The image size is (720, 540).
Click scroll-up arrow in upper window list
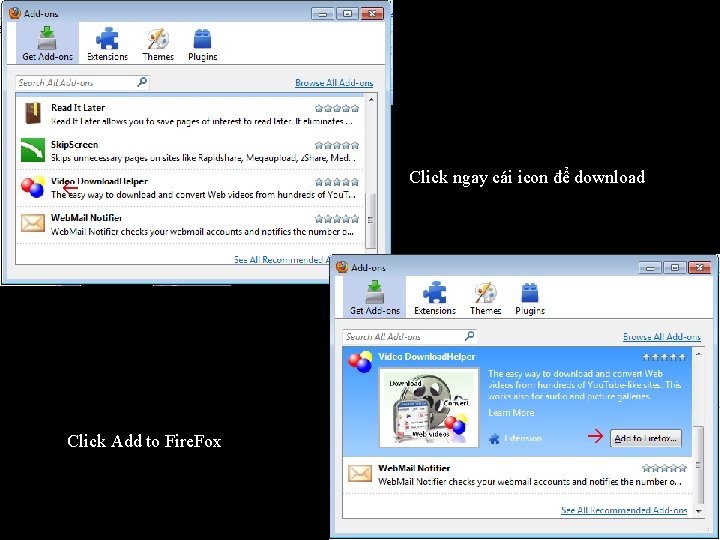(x=371, y=99)
